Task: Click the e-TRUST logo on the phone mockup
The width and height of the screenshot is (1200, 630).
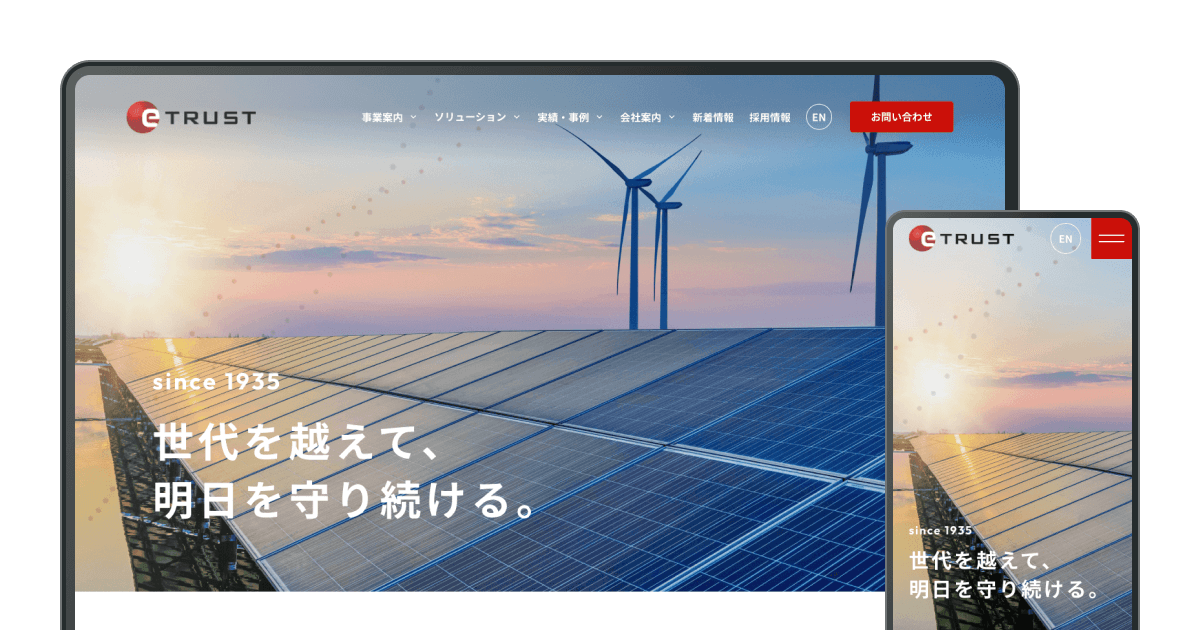Action: [961, 238]
